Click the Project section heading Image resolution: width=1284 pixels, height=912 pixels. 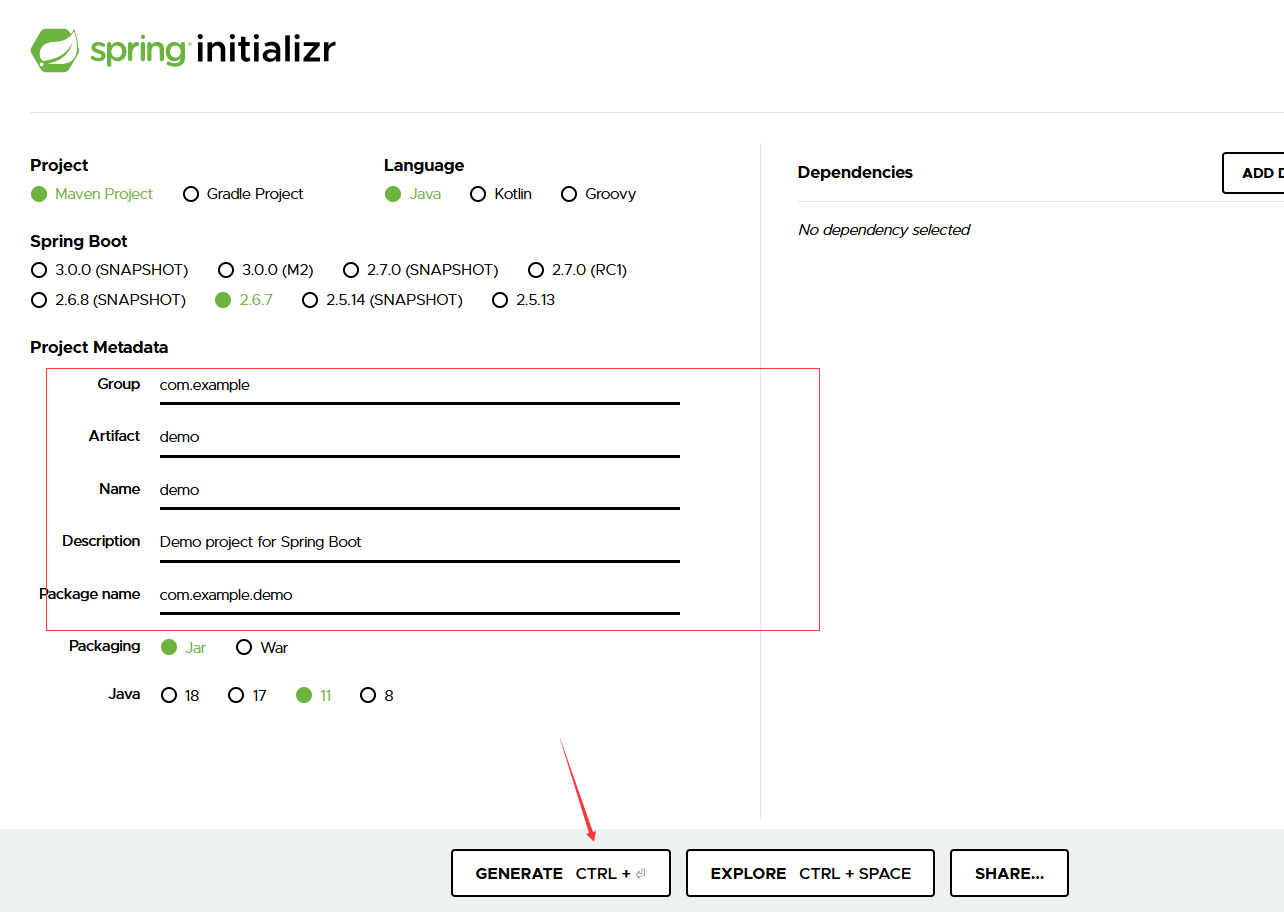[x=59, y=165]
